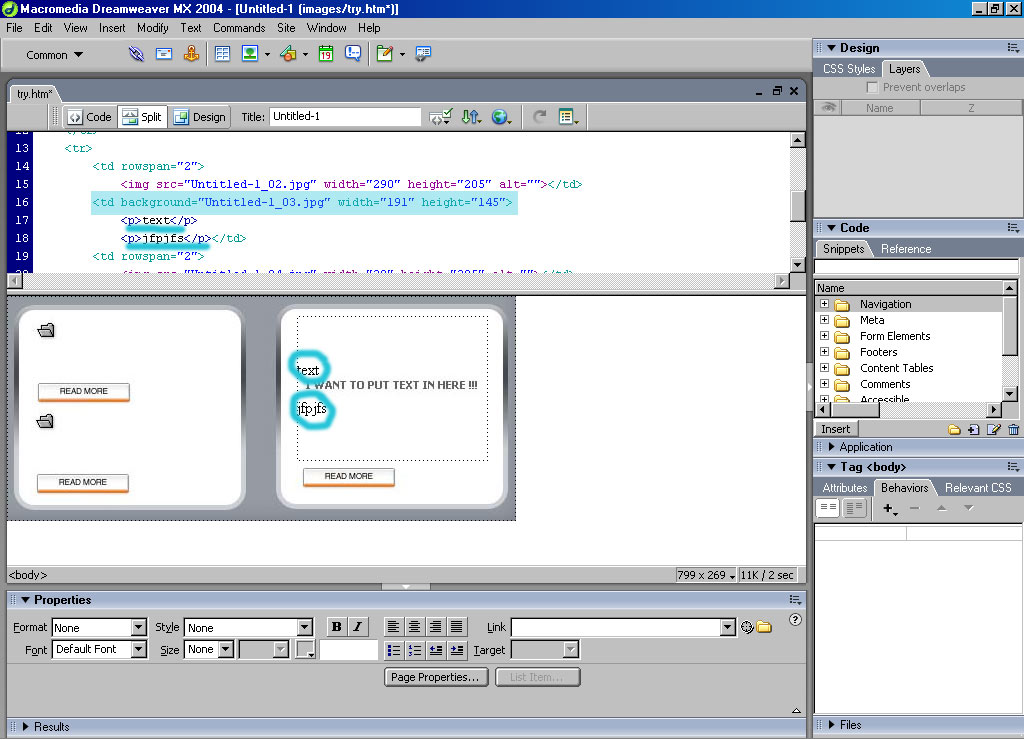Click the Browse for File folder icon
The width and height of the screenshot is (1024, 740).
tap(764, 627)
